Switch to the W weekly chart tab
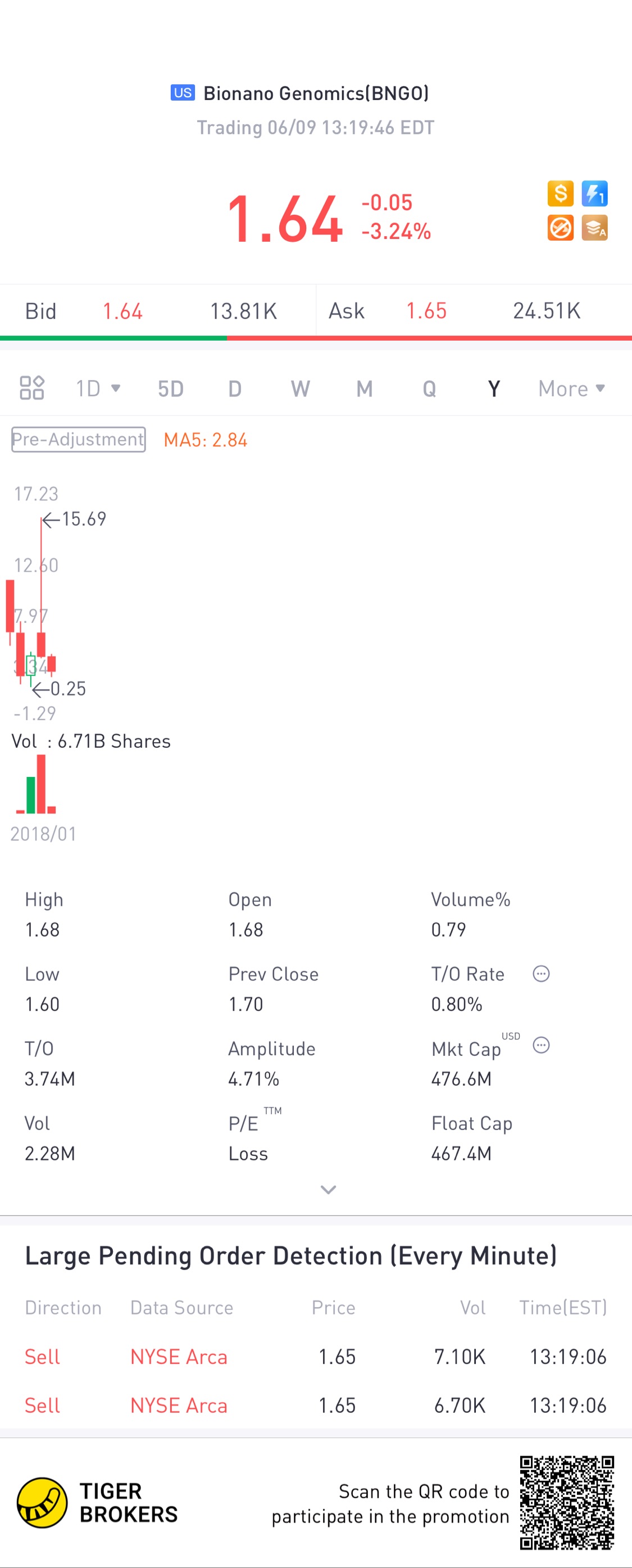Viewport: 632px width, 1568px height. pyautogui.click(x=300, y=388)
